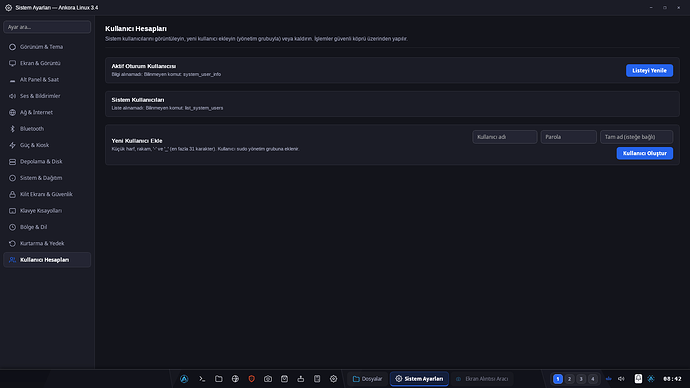Screen dimensions: 690x388
Task: Open the store bag taskbar icon
Action: (284, 379)
